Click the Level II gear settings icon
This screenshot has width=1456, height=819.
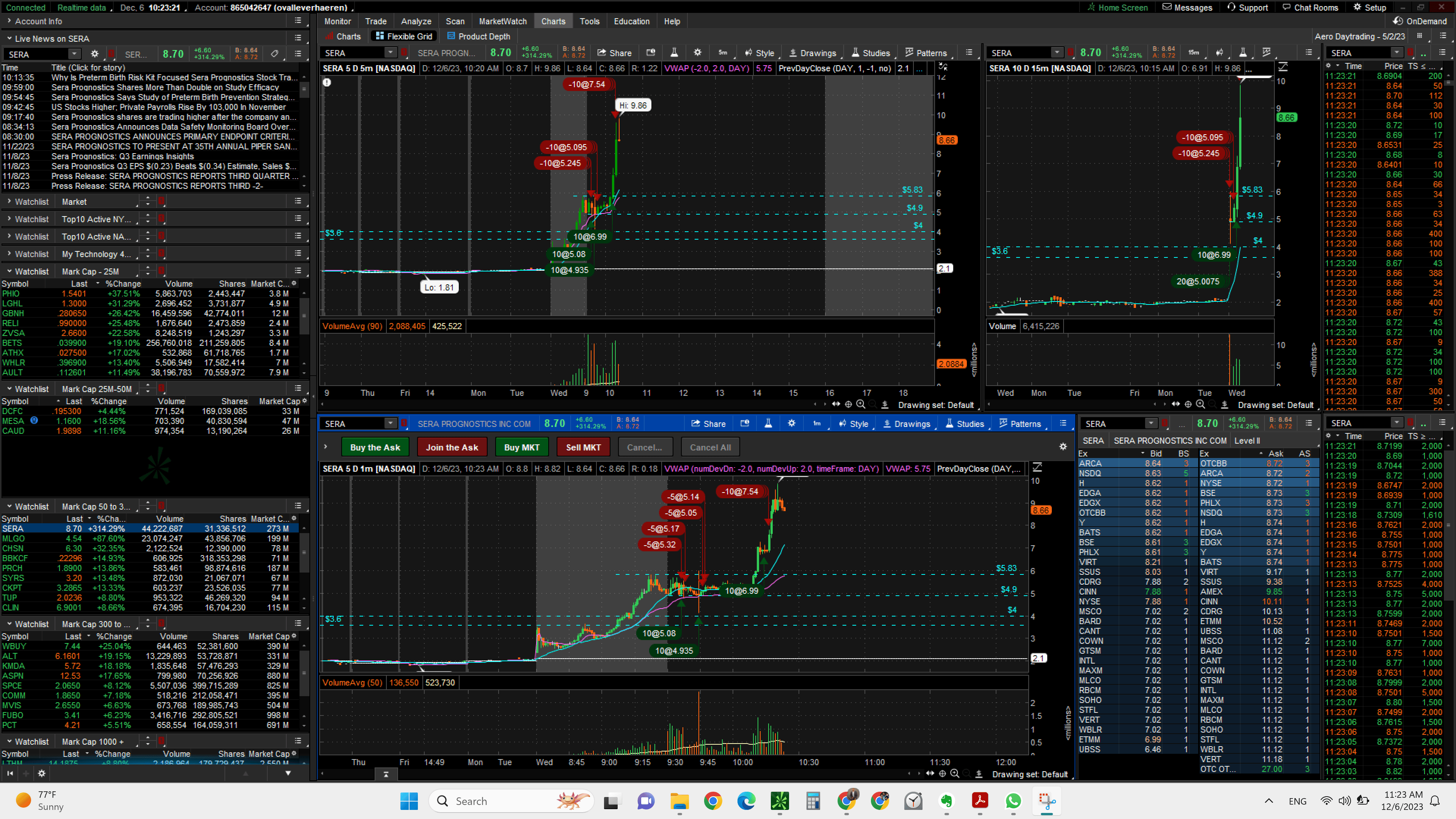(1062, 447)
